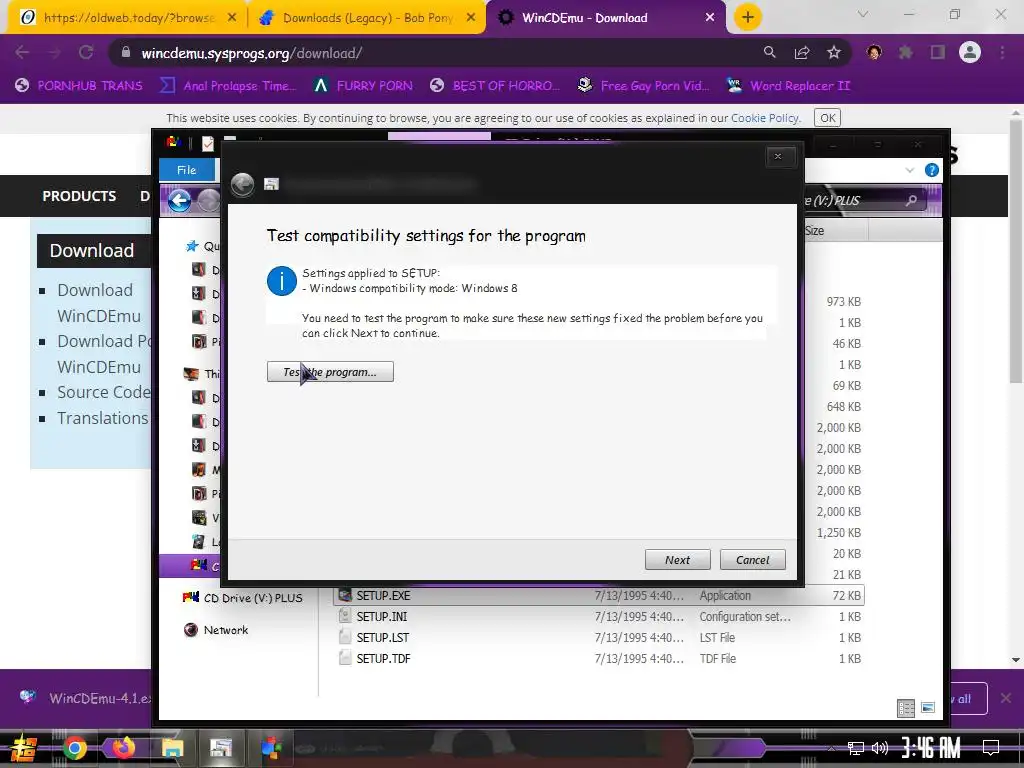Open the Chrome profile avatar

pyautogui.click(x=970, y=52)
